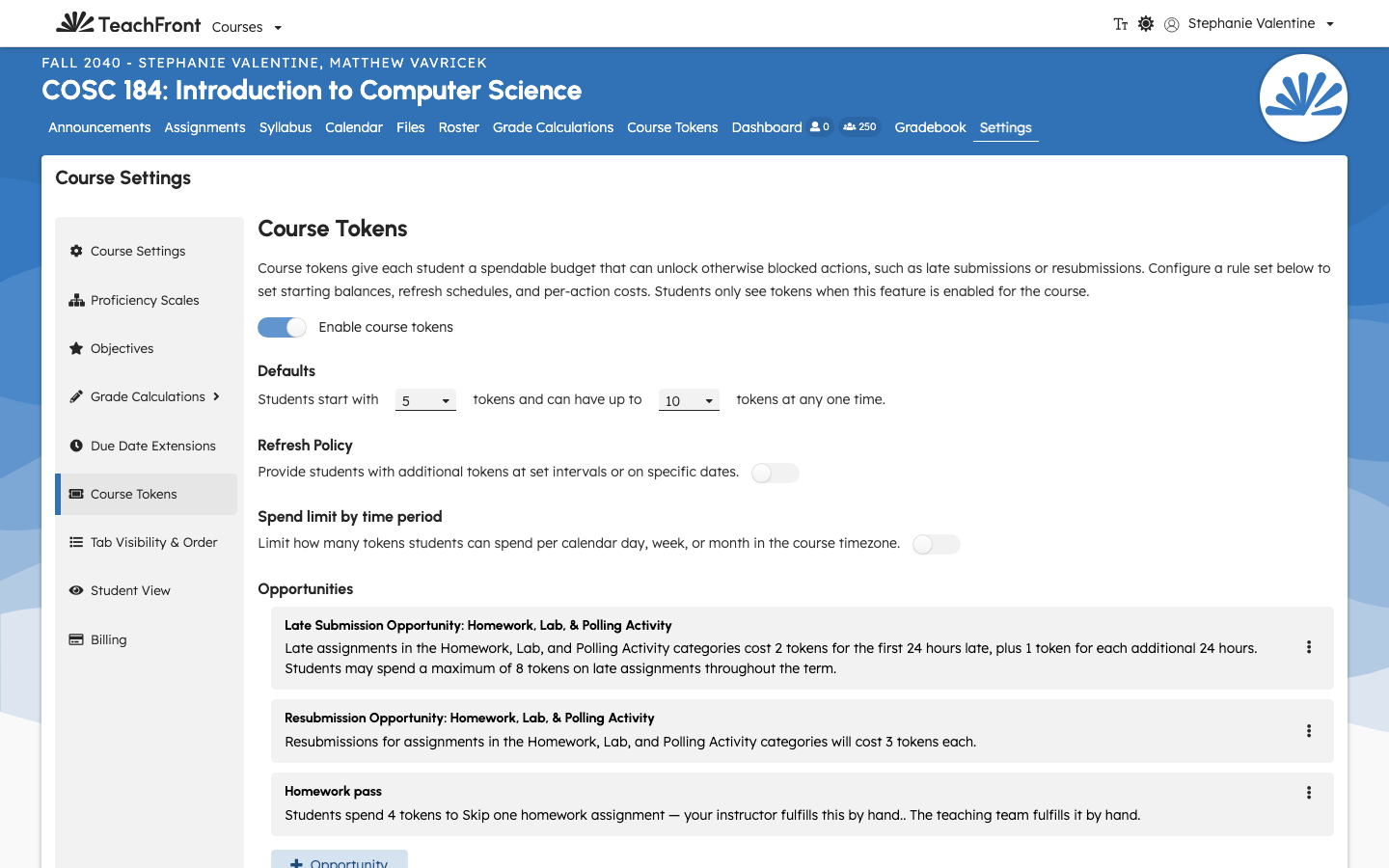The height and width of the screenshot is (868, 1389).
Task: Switch to Student View
Action: (147, 590)
